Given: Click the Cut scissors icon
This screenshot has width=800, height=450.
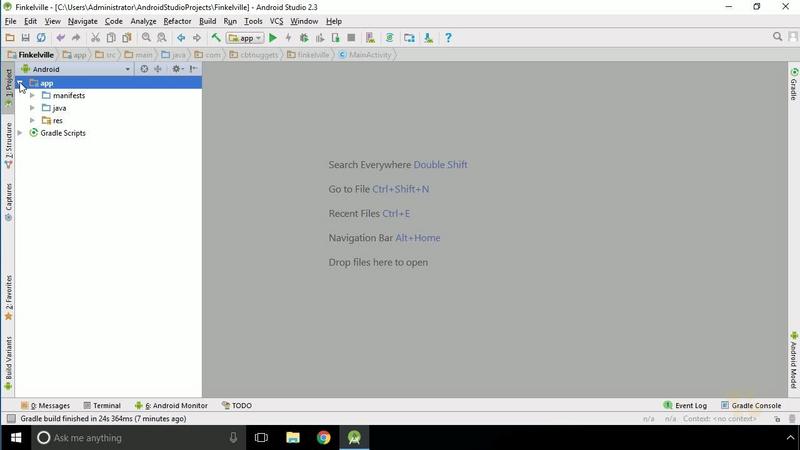Looking at the screenshot, I should [95, 38].
